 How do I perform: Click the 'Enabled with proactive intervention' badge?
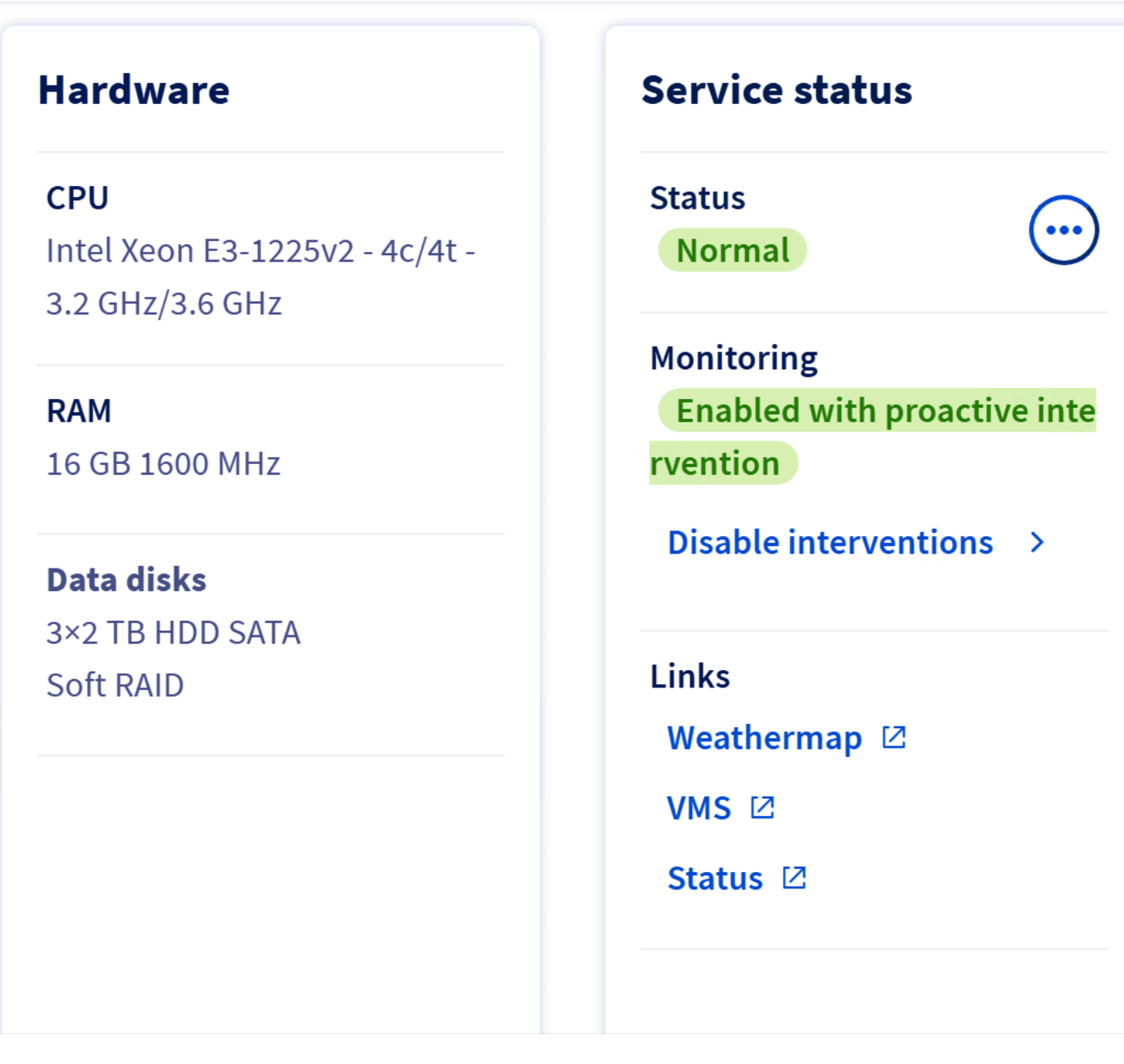tap(873, 436)
